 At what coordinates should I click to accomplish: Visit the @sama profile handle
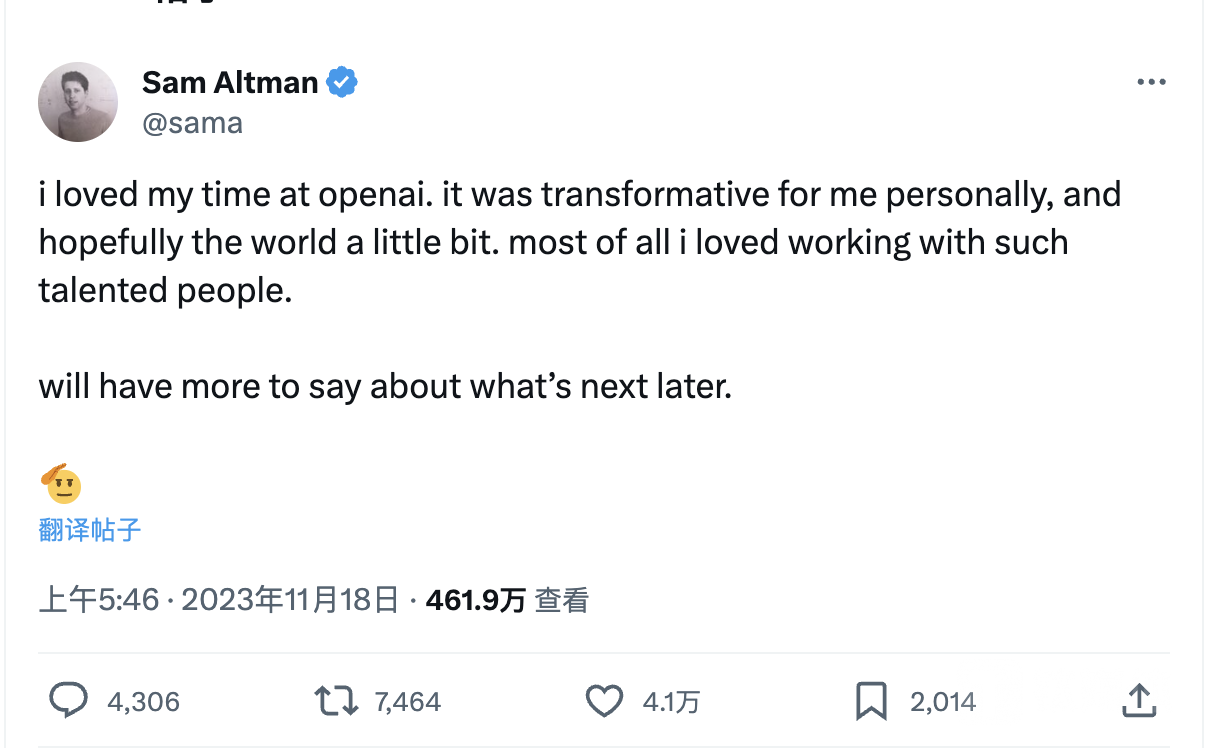[192, 122]
